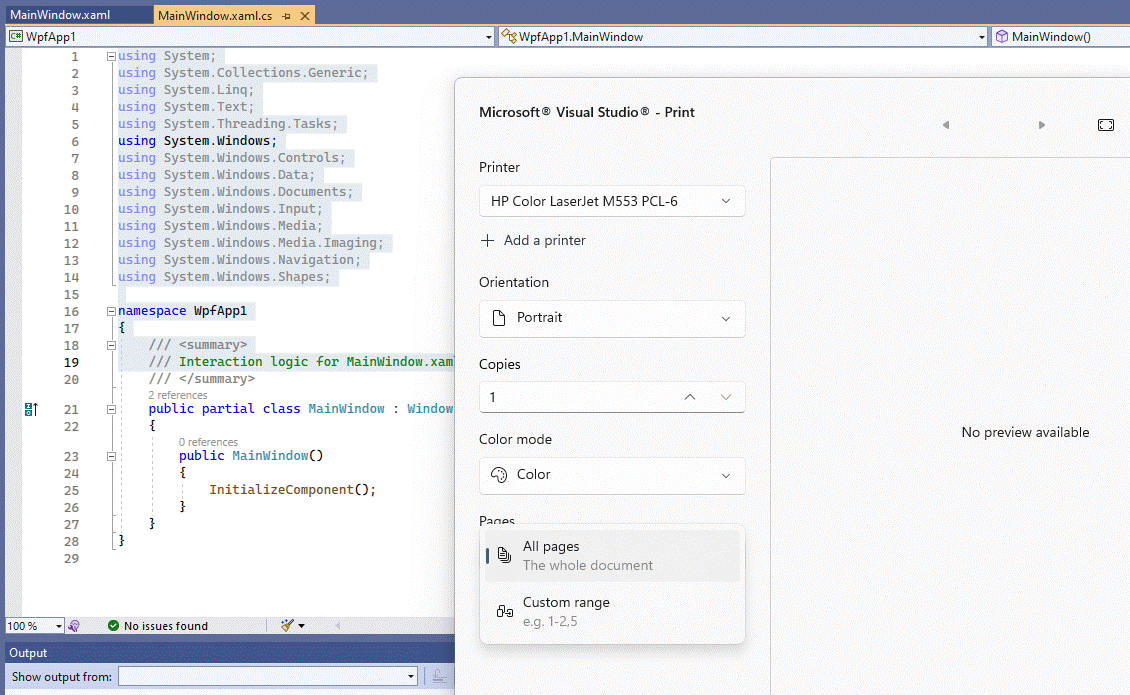Click the inheritance margin icon at line 21

(x=31, y=410)
